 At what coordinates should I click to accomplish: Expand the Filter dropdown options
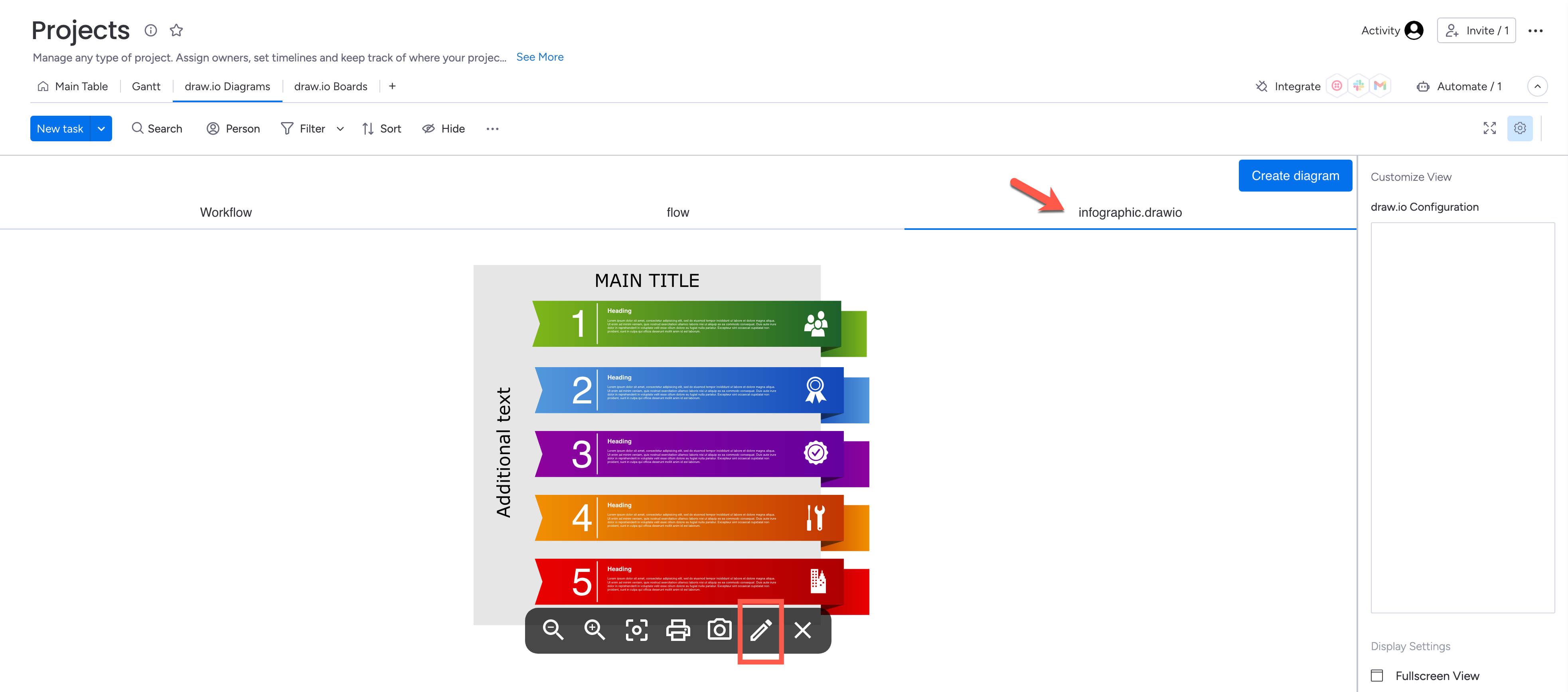[x=339, y=128]
